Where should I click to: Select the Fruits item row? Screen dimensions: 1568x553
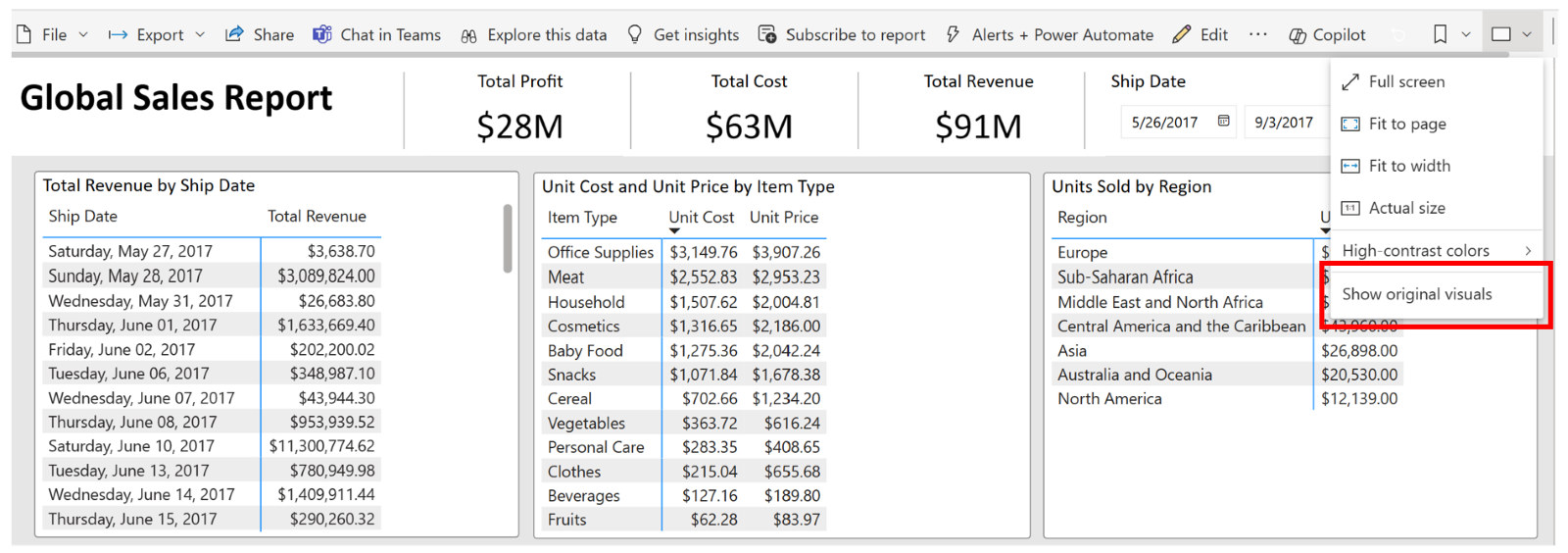click(x=684, y=520)
